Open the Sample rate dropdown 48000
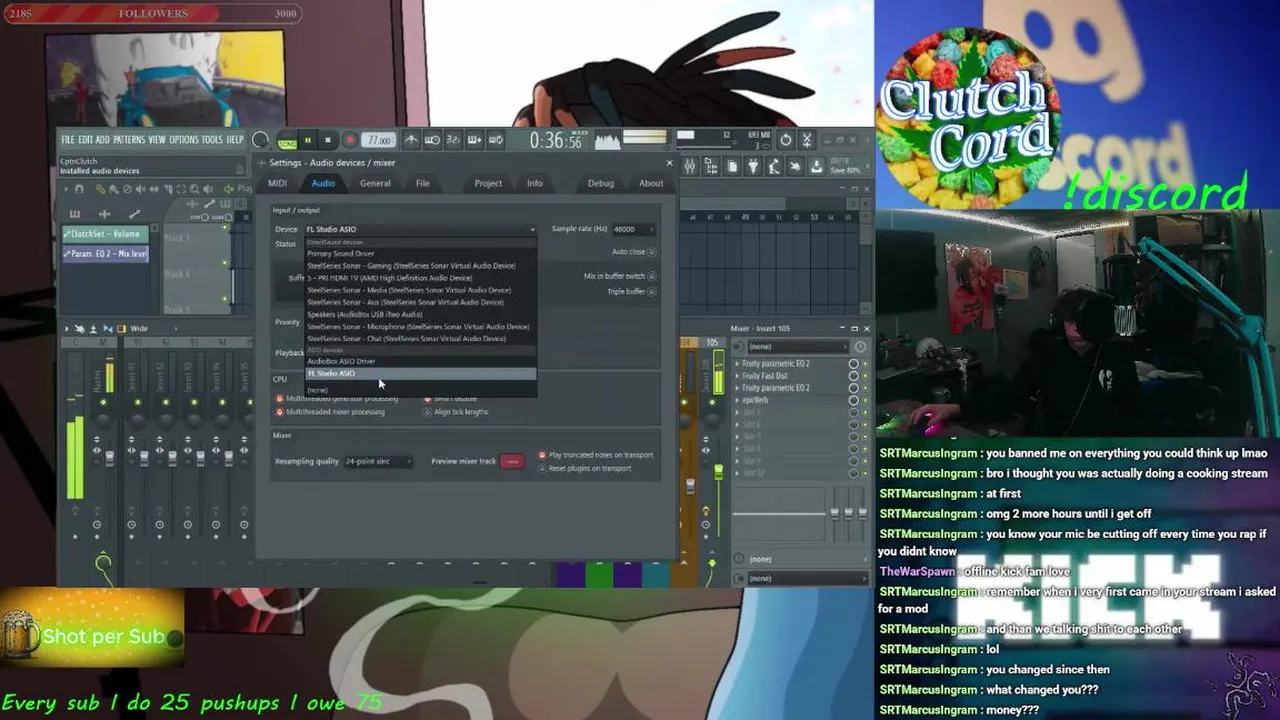1280x720 pixels. tap(635, 229)
